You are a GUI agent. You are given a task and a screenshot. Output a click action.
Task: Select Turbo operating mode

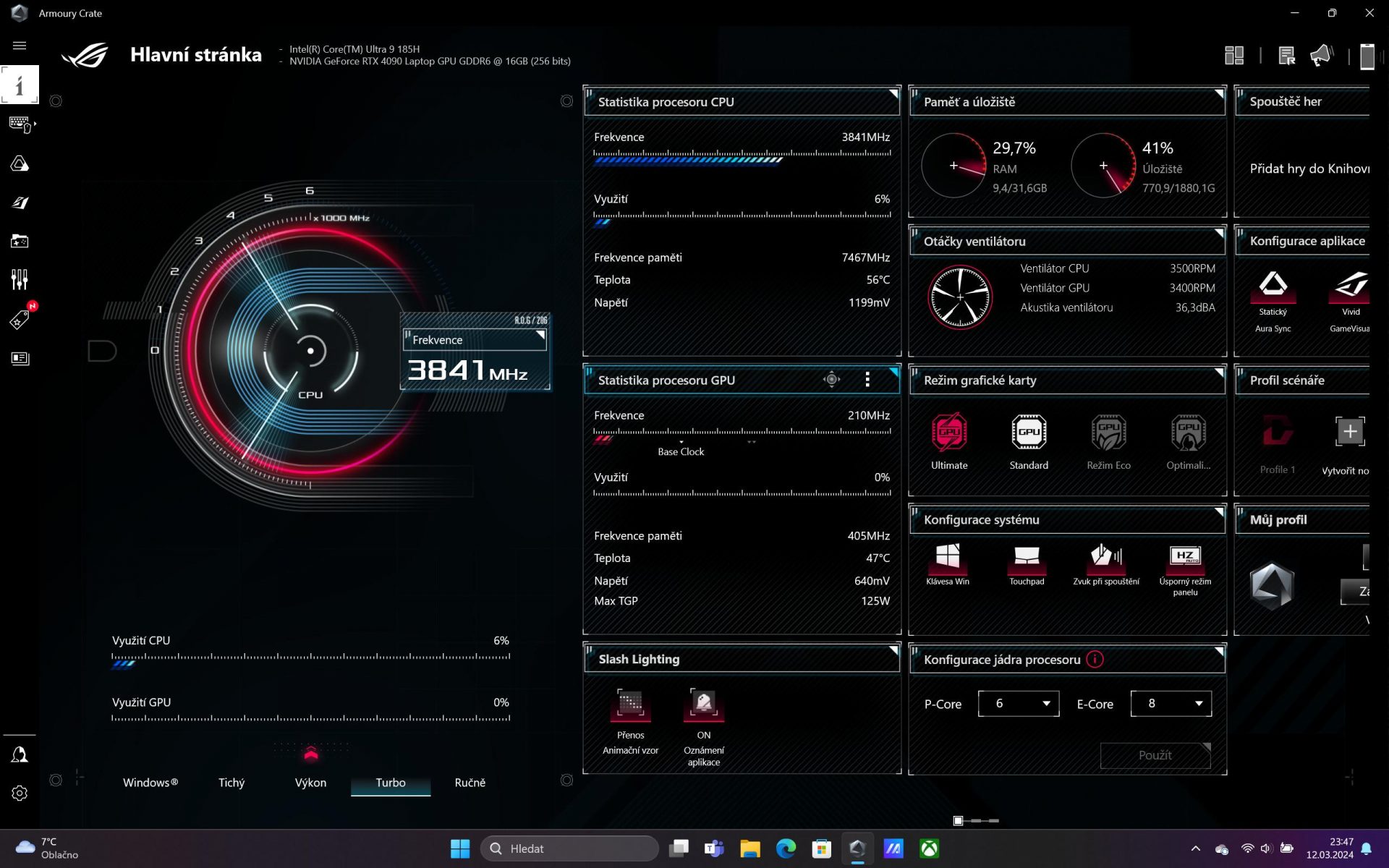click(391, 783)
